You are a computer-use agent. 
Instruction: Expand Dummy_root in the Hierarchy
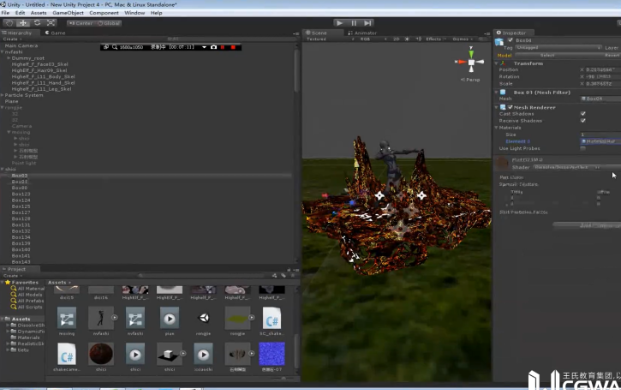[x=8, y=58]
